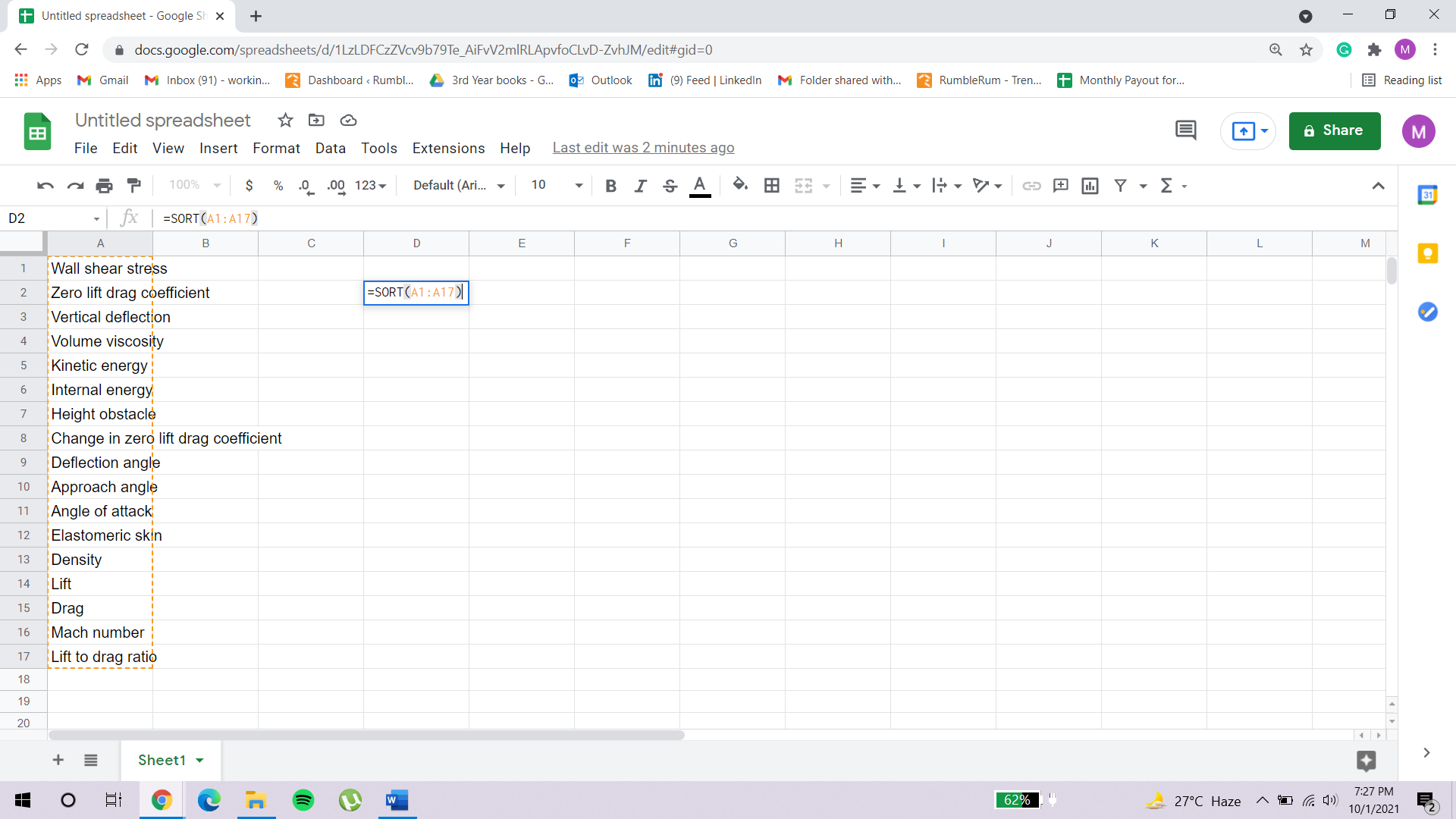
Task: Open Google Keep from the right sidebar
Action: pos(1429,253)
